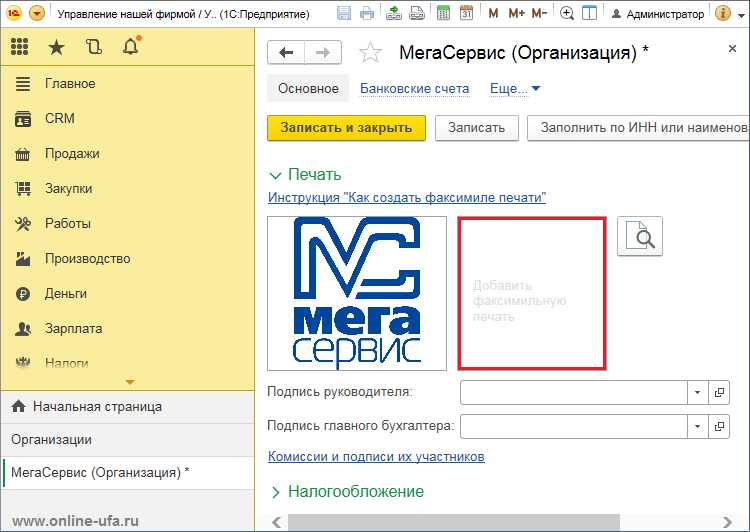Click horizontal scrollbar right arrow
The width and height of the screenshot is (750, 532).
click(x=728, y=522)
